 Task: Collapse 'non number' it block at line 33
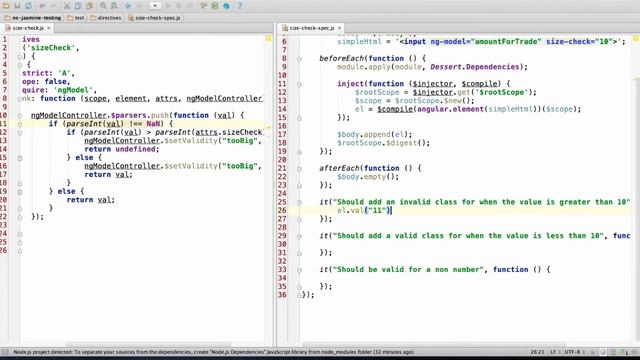(299, 270)
